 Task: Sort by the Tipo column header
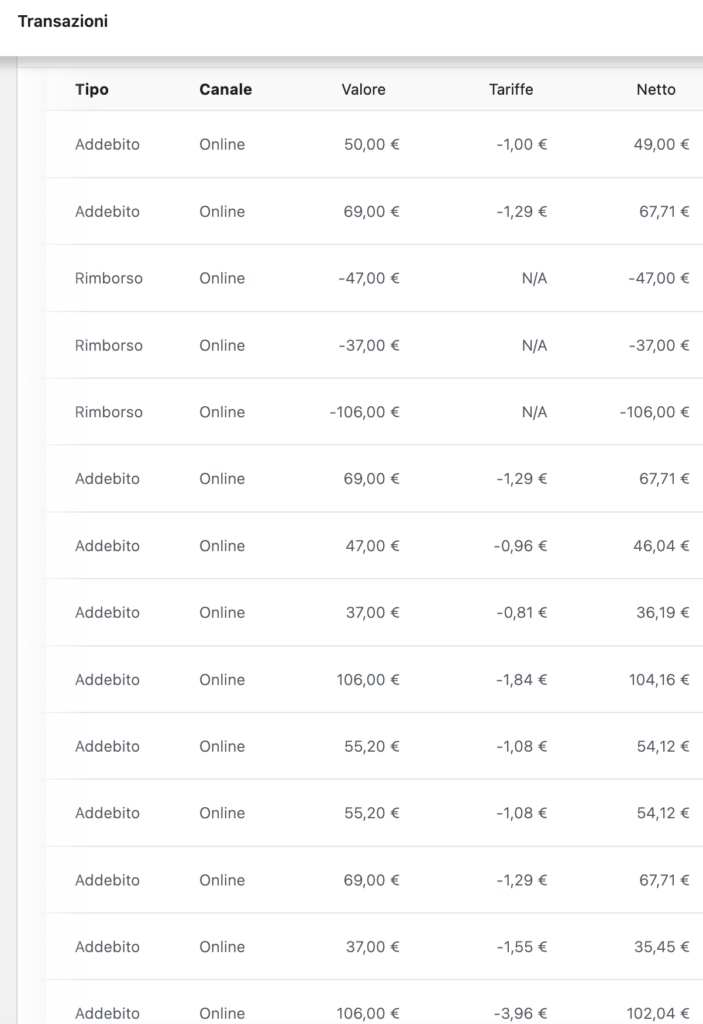[x=92, y=89]
